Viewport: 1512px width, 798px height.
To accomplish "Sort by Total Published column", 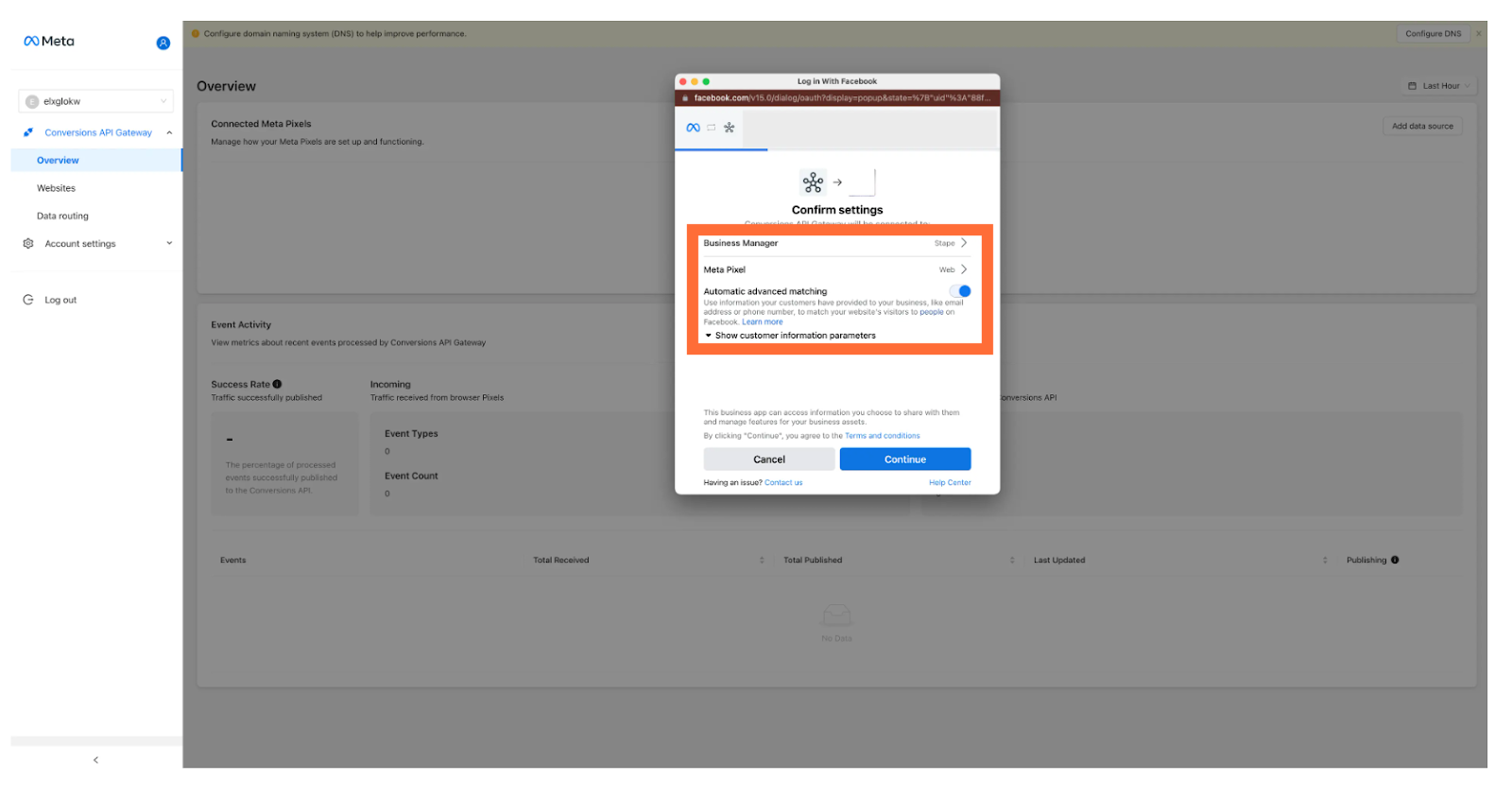I will (x=1012, y=560).
